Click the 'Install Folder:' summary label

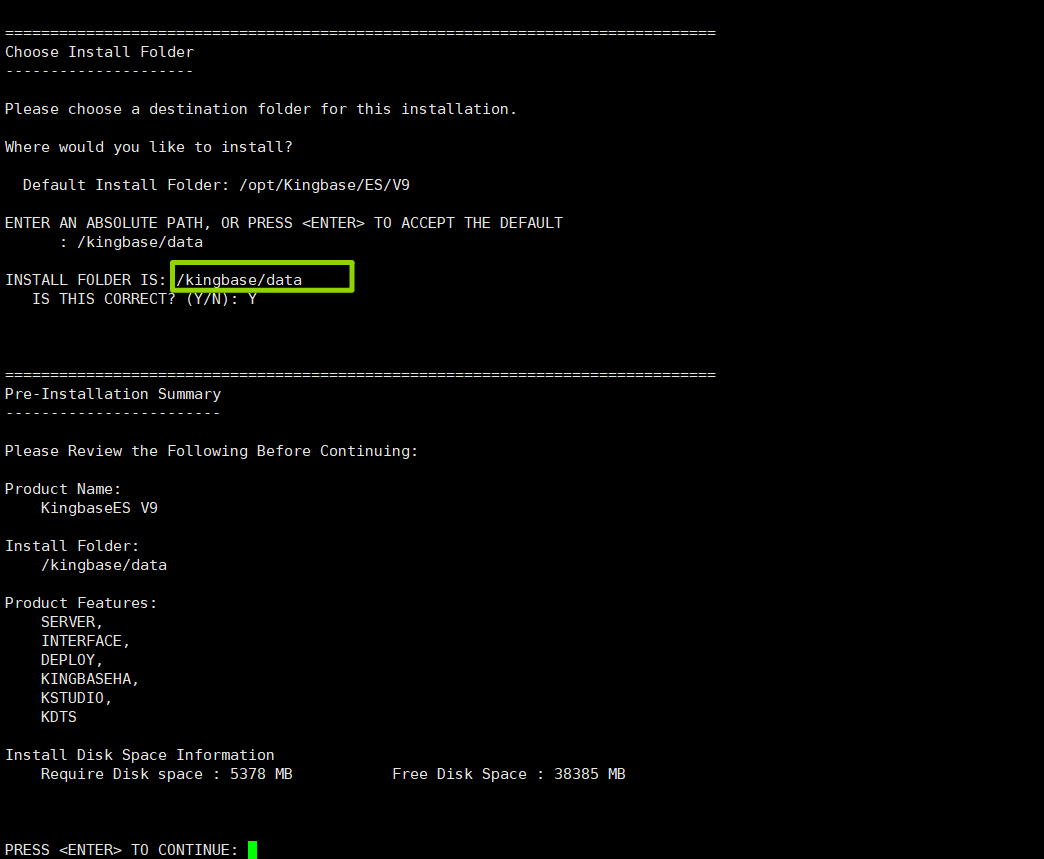pos(72,546)
